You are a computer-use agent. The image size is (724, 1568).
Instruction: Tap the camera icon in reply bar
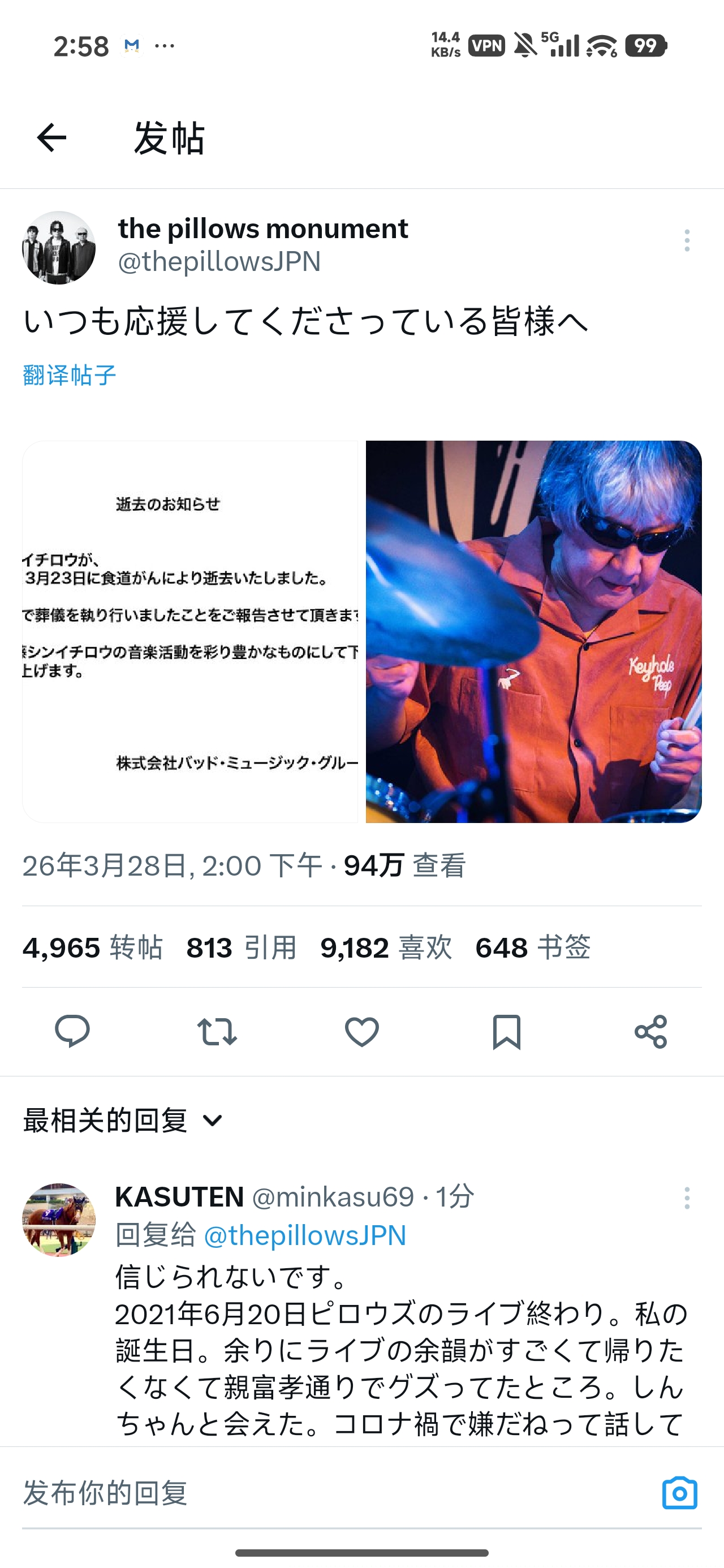coord(679,1493)
